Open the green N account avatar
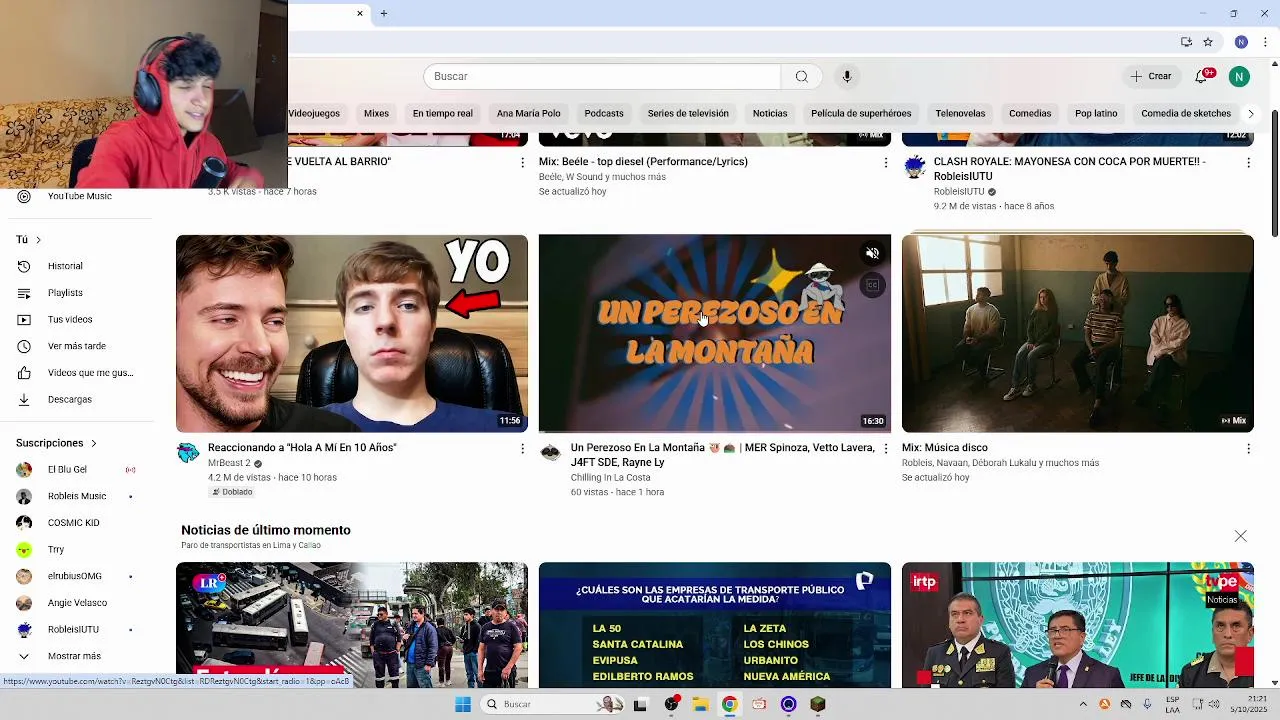The height and width of the screenshot is (720, 1280). 1239,76
